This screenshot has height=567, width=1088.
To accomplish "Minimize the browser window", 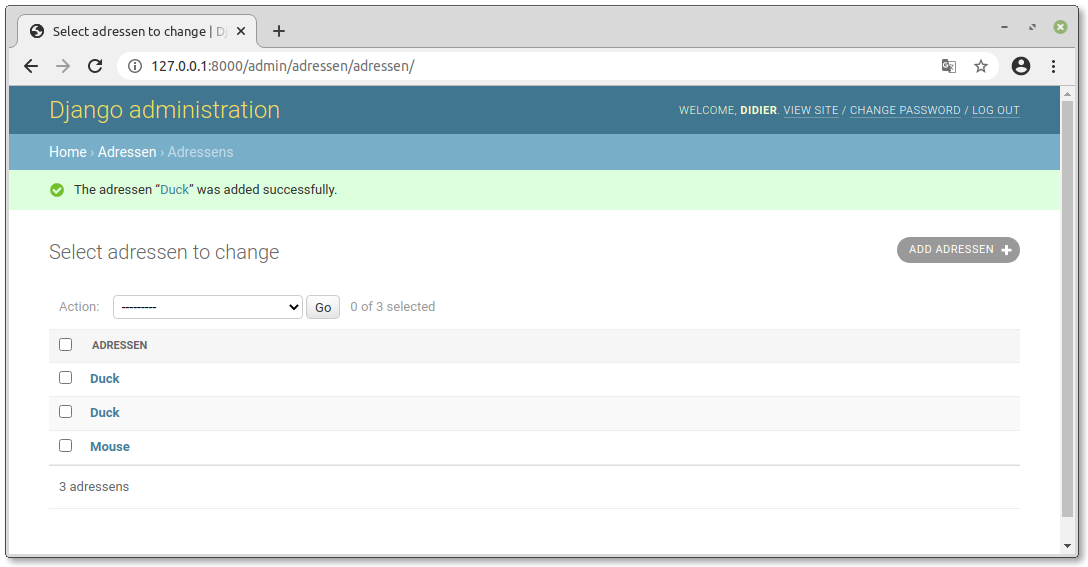I will (1004, 27).
